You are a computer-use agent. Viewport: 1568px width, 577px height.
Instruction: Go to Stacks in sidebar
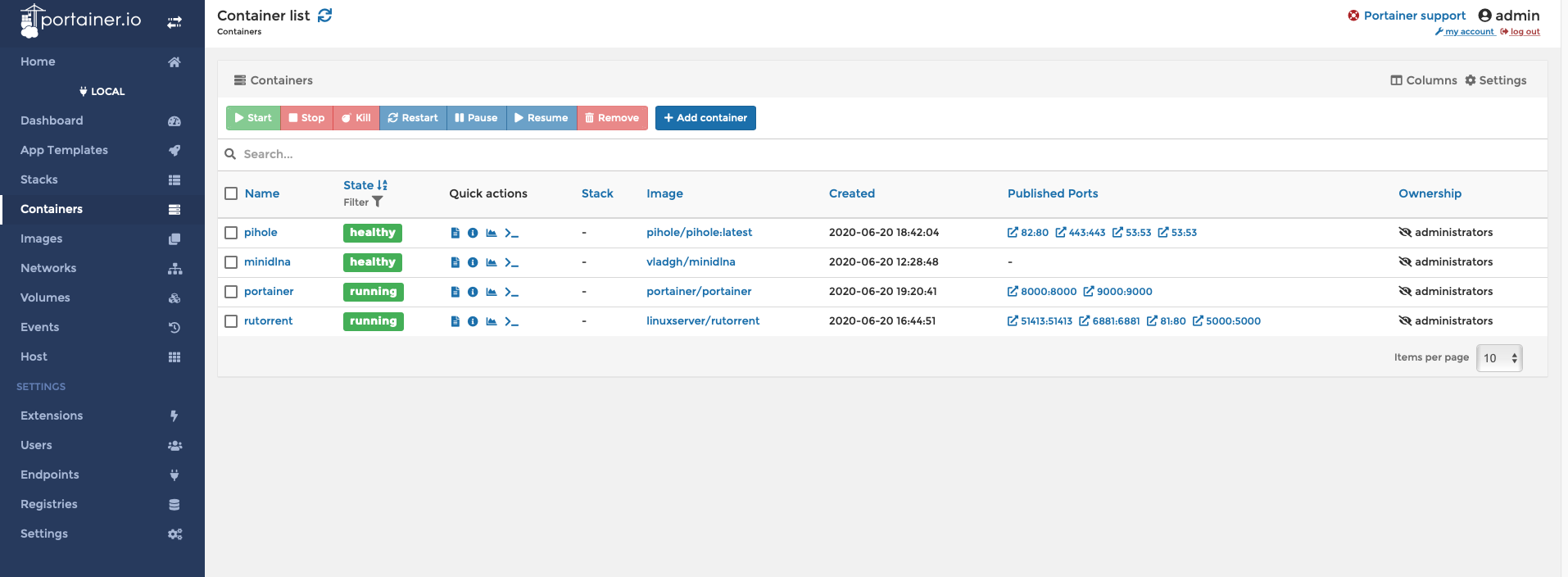pyautogui.click(x=102, y=179)
